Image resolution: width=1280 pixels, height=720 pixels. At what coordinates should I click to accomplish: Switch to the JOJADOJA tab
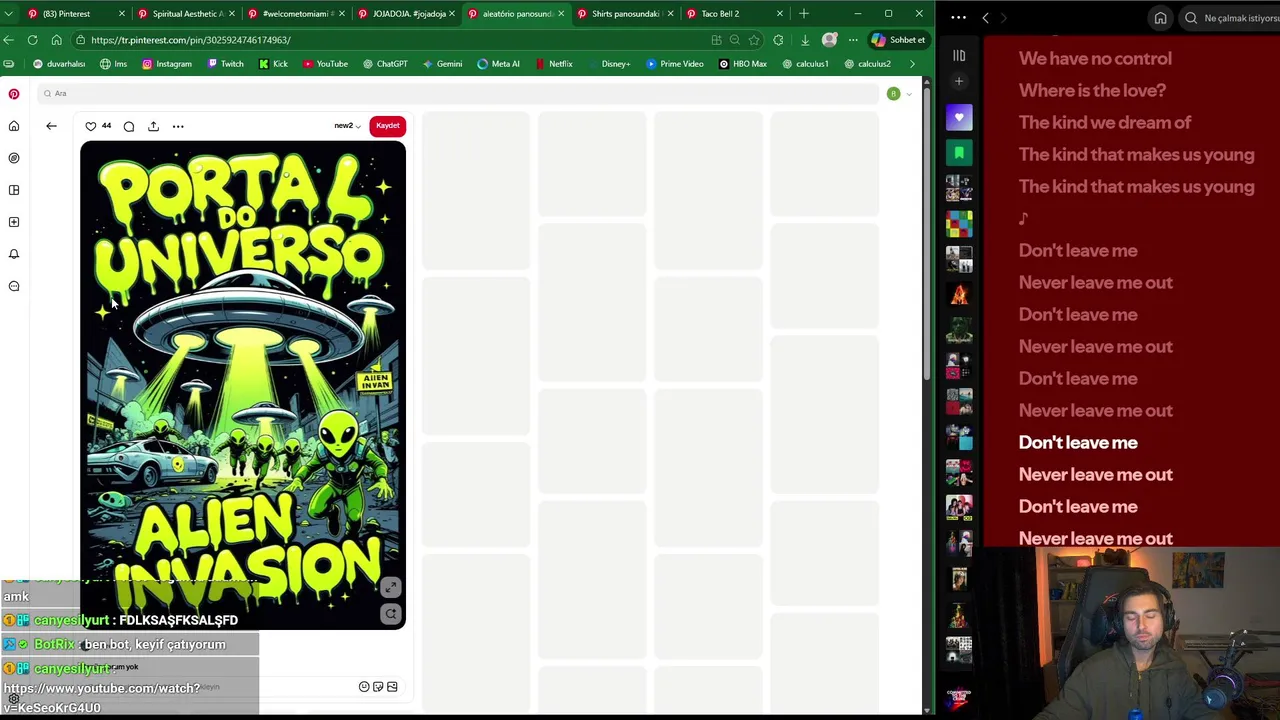(406, 14)
